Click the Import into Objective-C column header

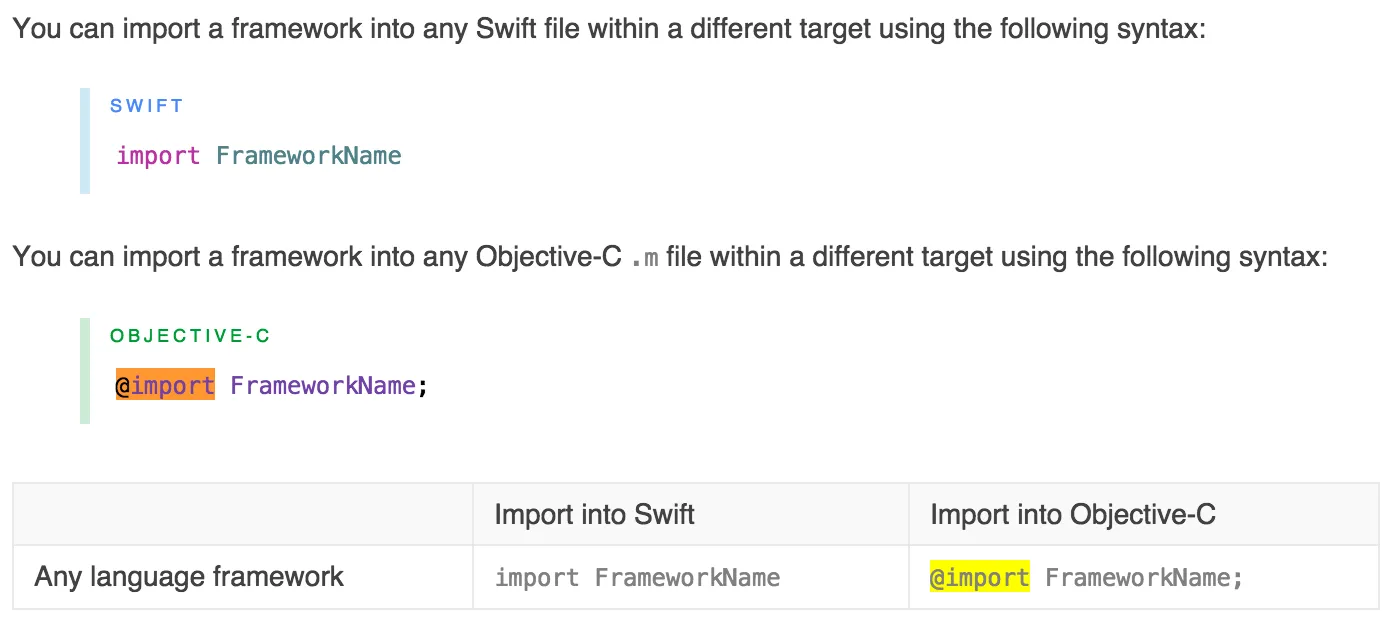[1073, 515]
